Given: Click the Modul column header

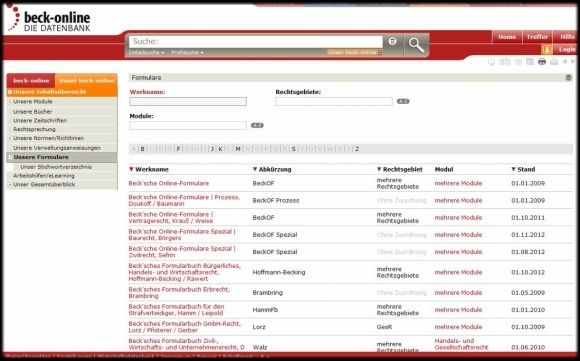Looking at the screenshot, I should coord(444,169).
